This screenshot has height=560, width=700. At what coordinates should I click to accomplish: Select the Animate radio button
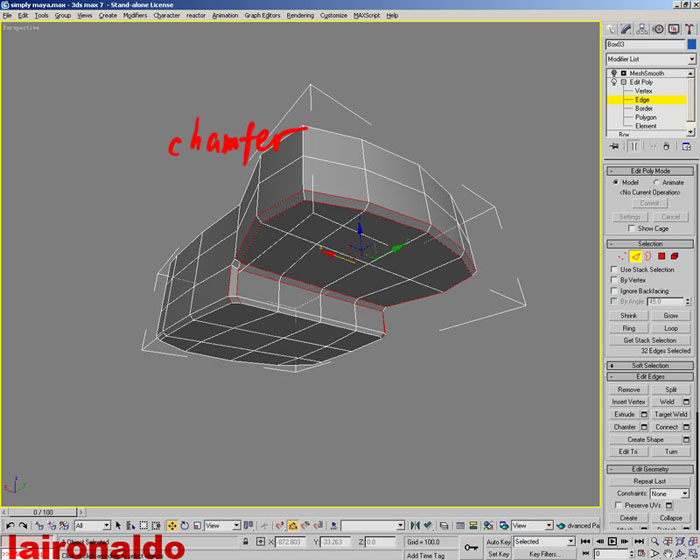tap(656, 183)
